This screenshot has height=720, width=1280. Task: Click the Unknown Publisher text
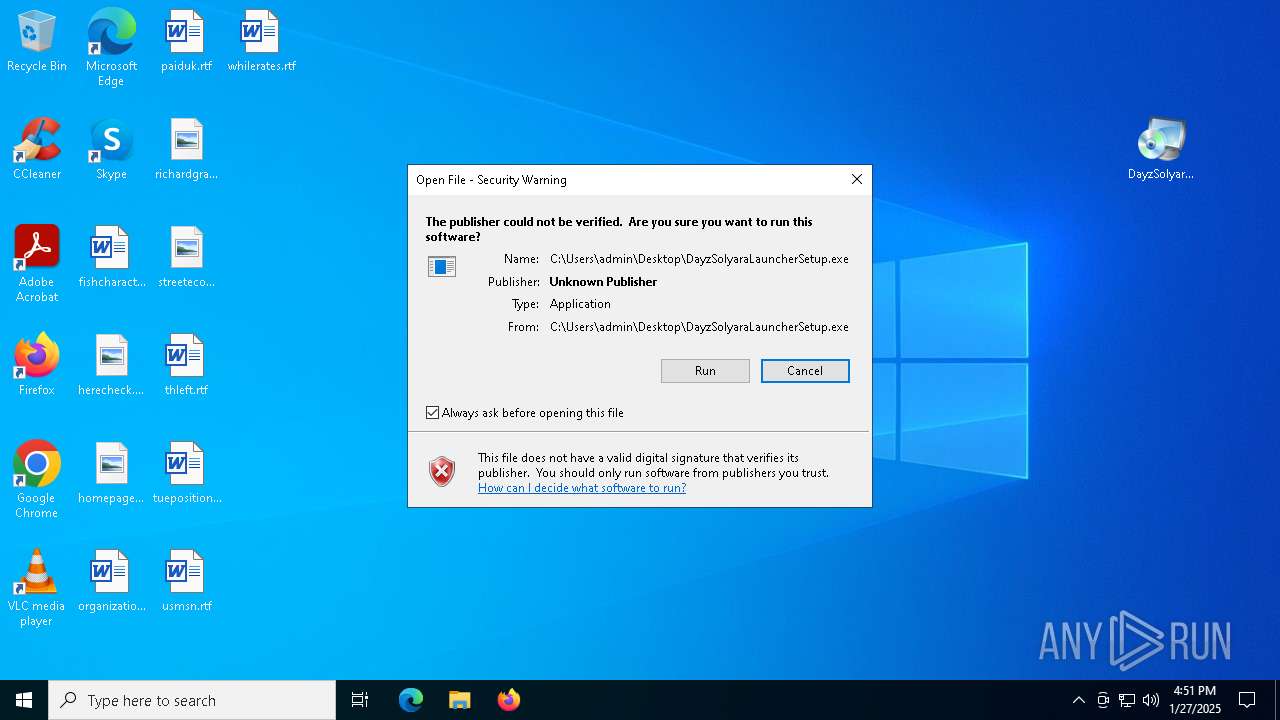pos(603,282)
